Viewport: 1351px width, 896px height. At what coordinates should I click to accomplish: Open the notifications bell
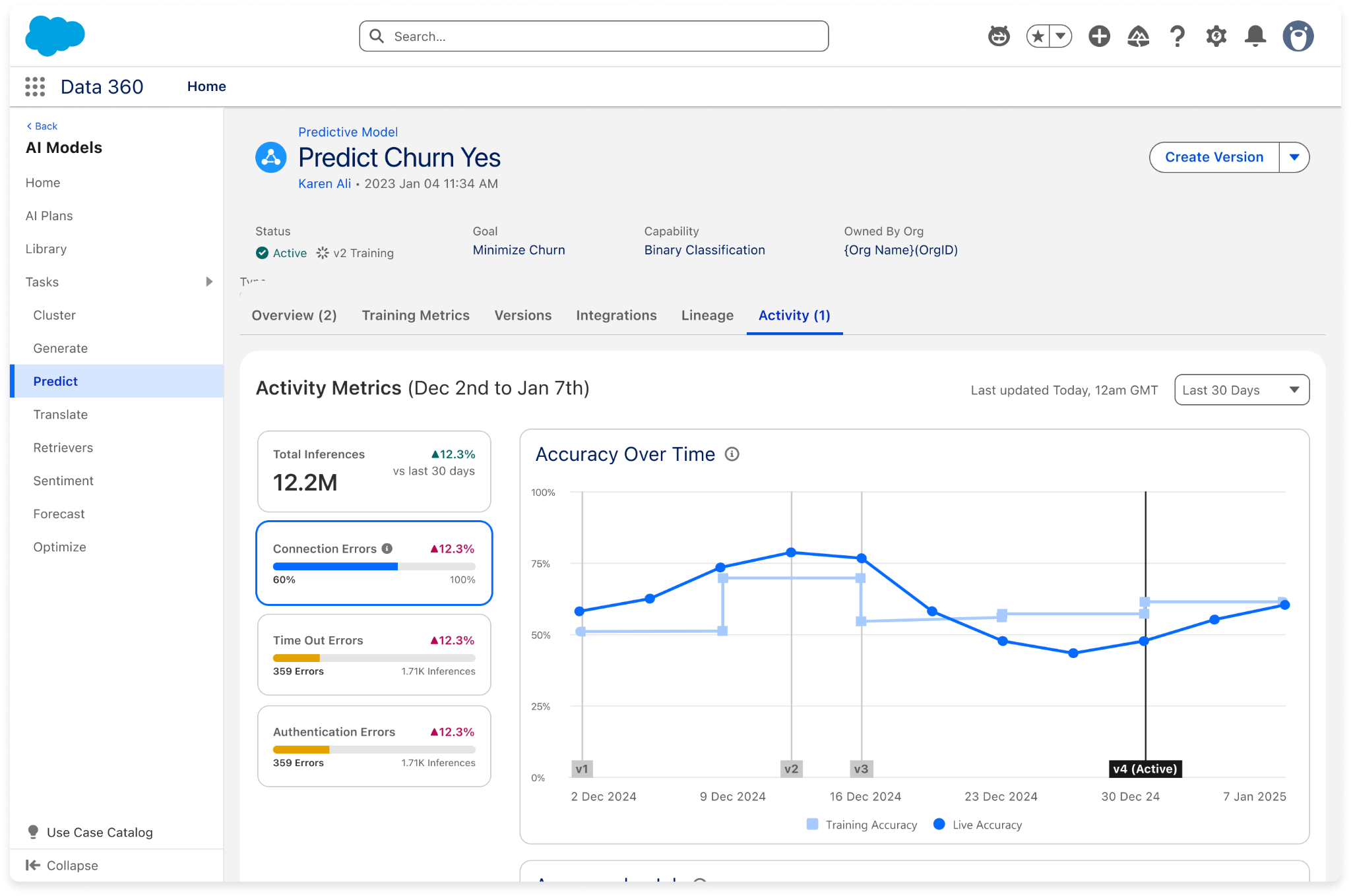(1255, 36)
